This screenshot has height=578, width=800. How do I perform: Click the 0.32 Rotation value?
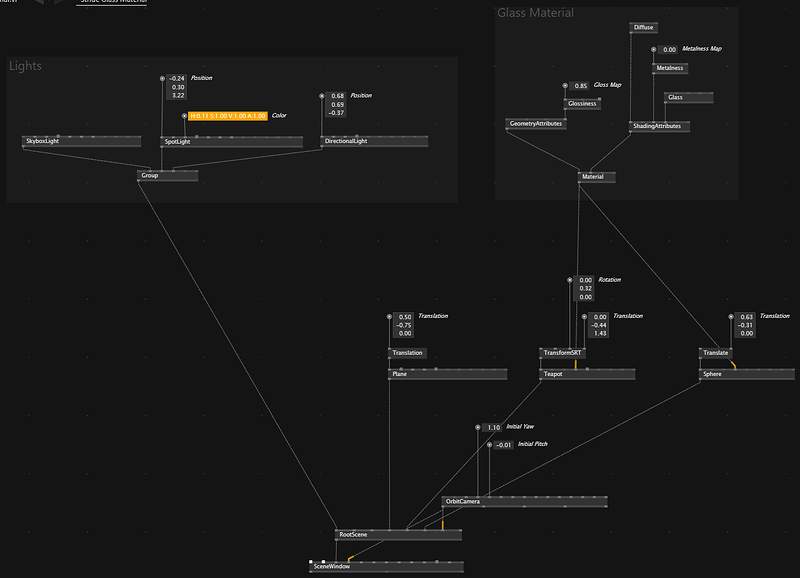[x=584, y=289]
